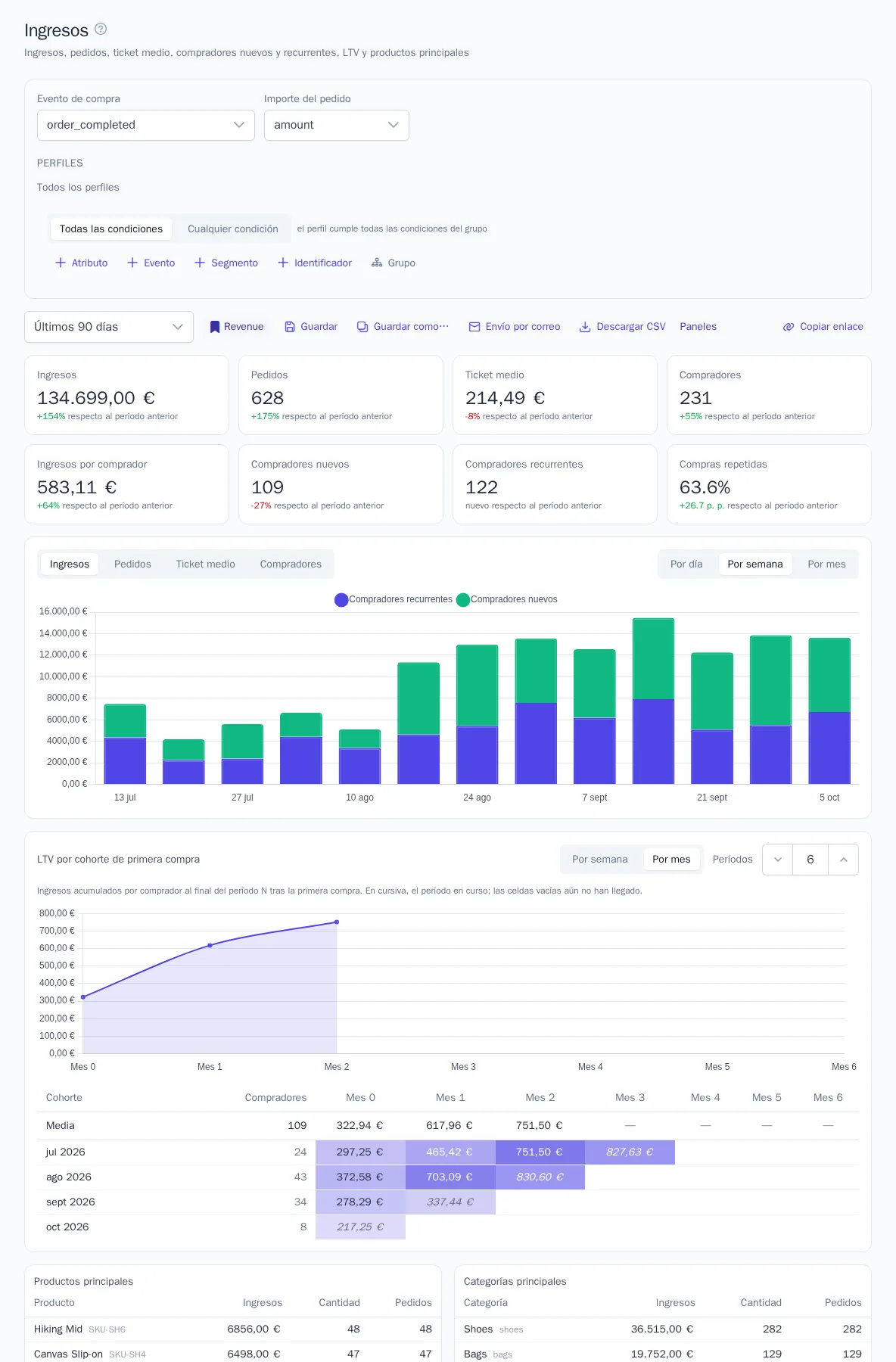Toggle Compradores nuevos legend swatch
Viewport: 896px width, 1362px height.
pos(463,600)
